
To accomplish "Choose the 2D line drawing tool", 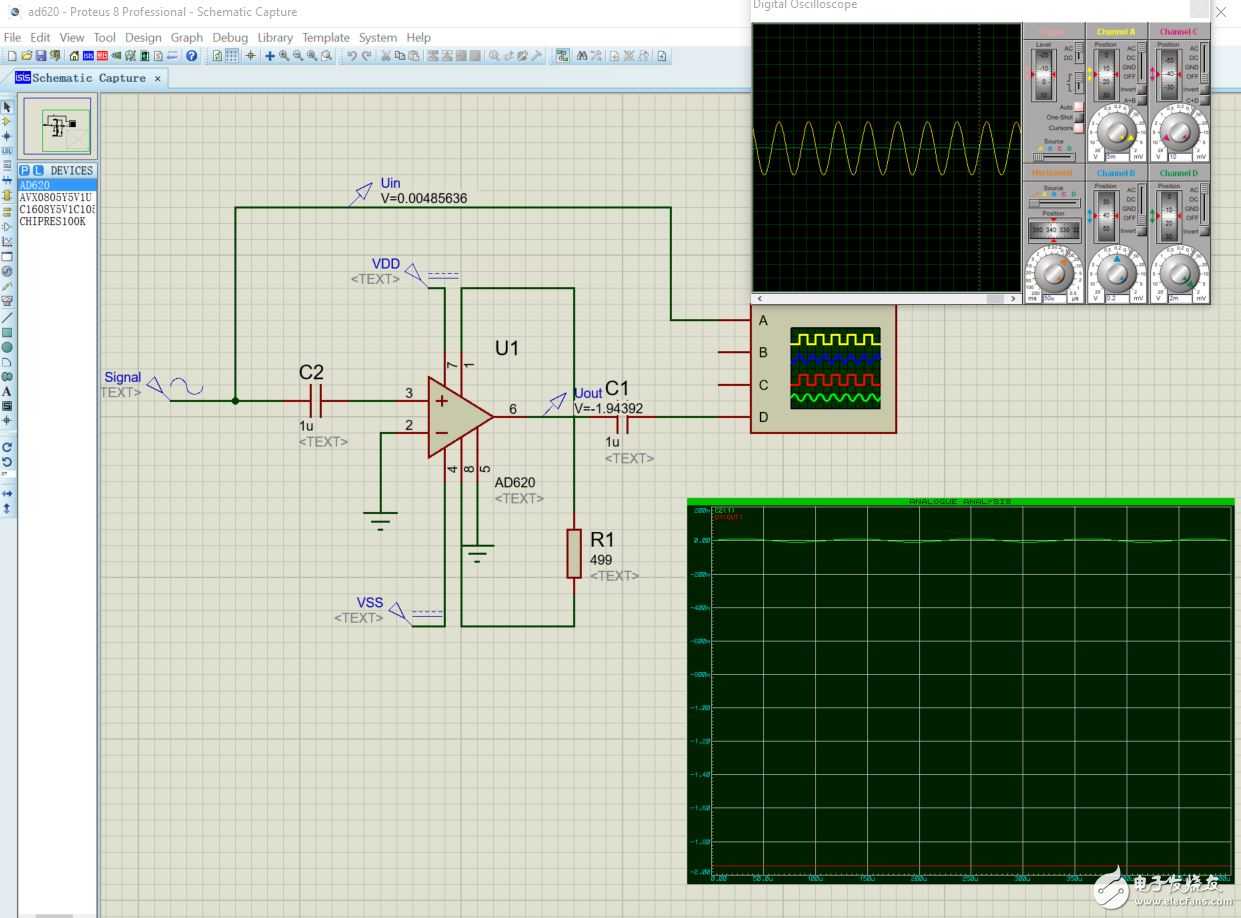I will click(9, 316).
